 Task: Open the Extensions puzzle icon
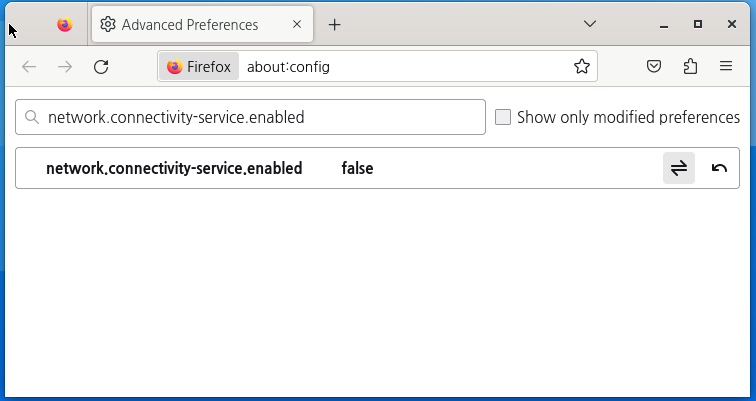tap(690, 67)
